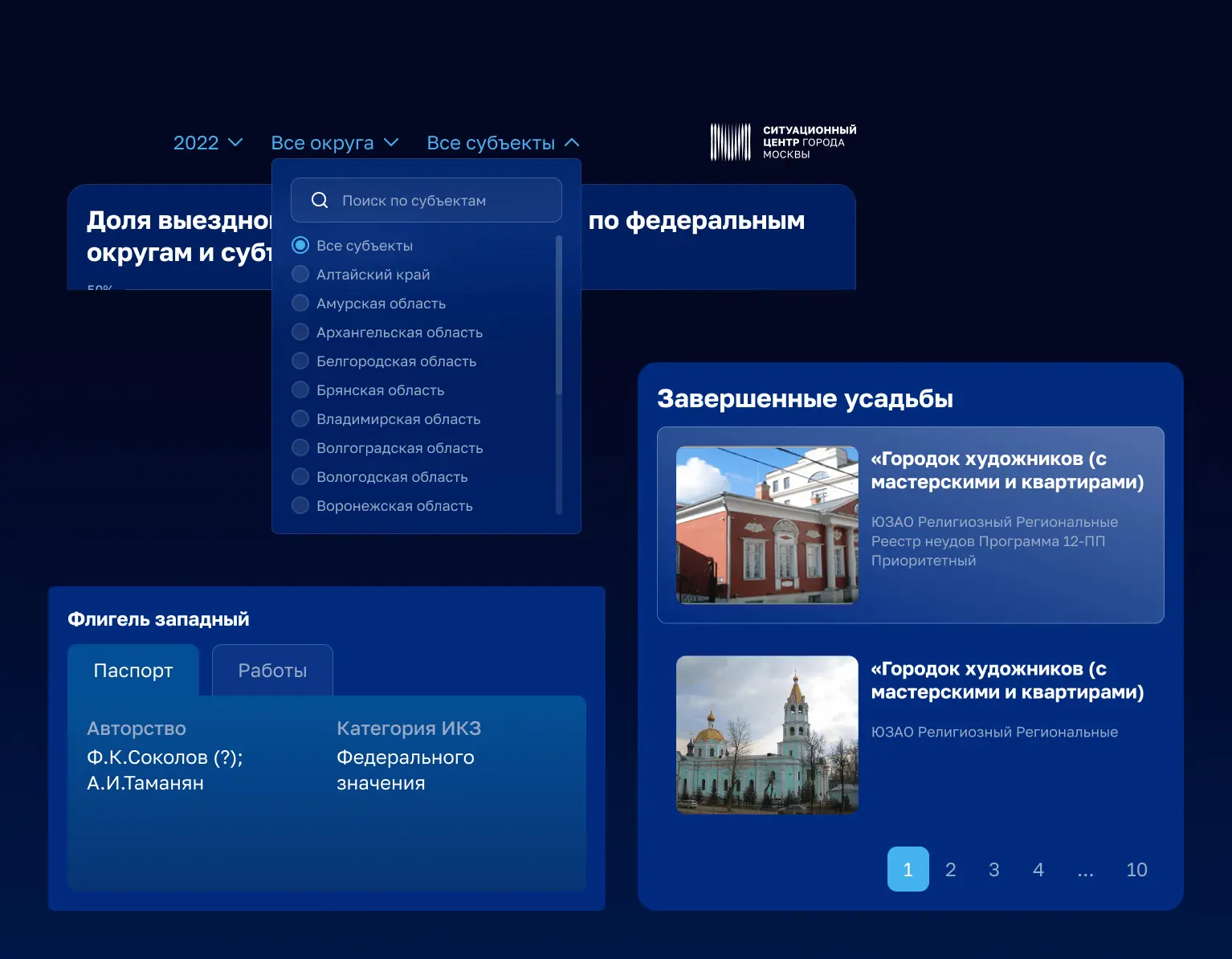Image resolution: width=1232 pixels, height=959 pixels.
Task: Open page 10 of the estates pagination
Action: [1136, 869]
